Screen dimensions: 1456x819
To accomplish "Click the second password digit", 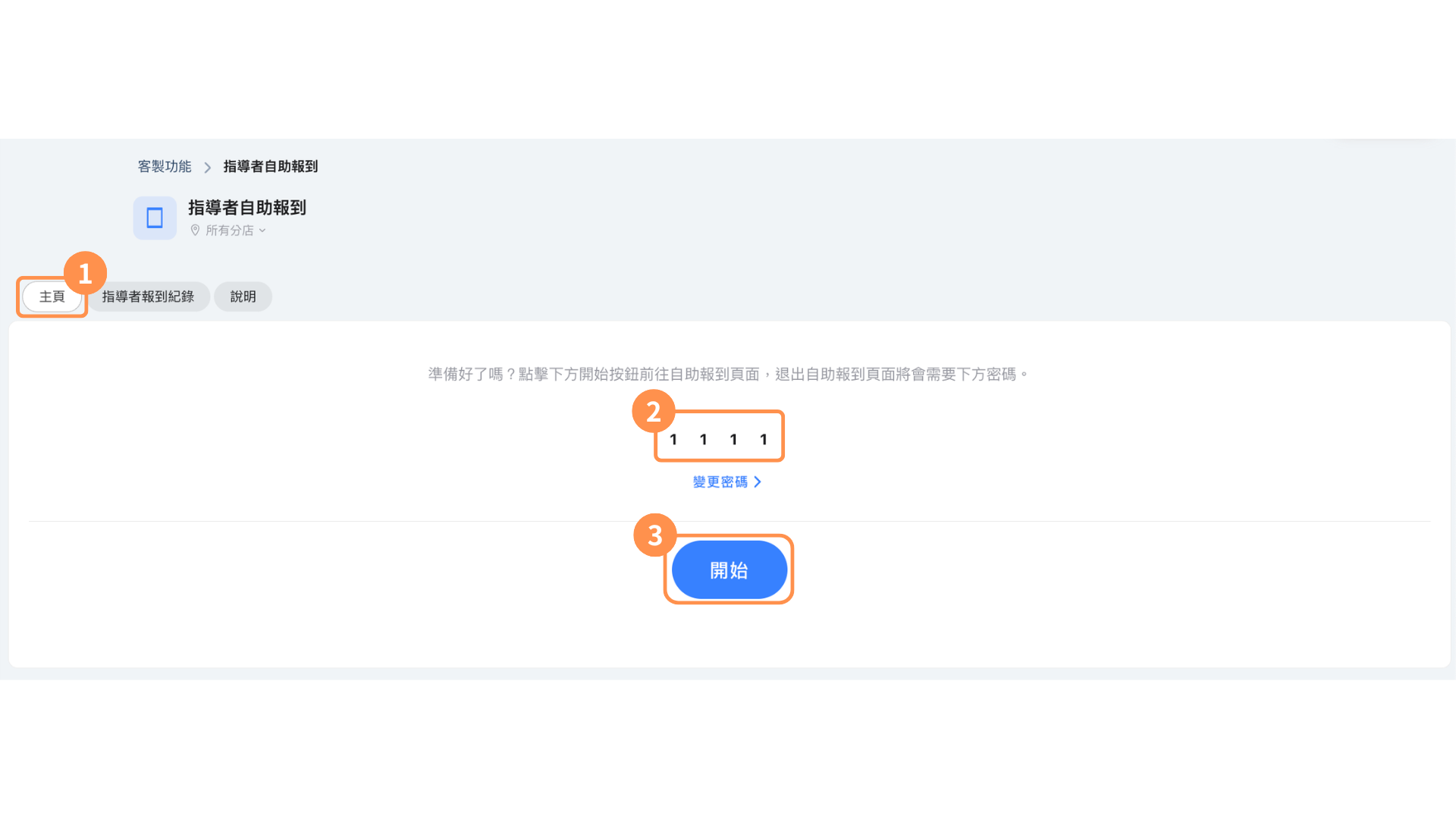I will point(704,439).
